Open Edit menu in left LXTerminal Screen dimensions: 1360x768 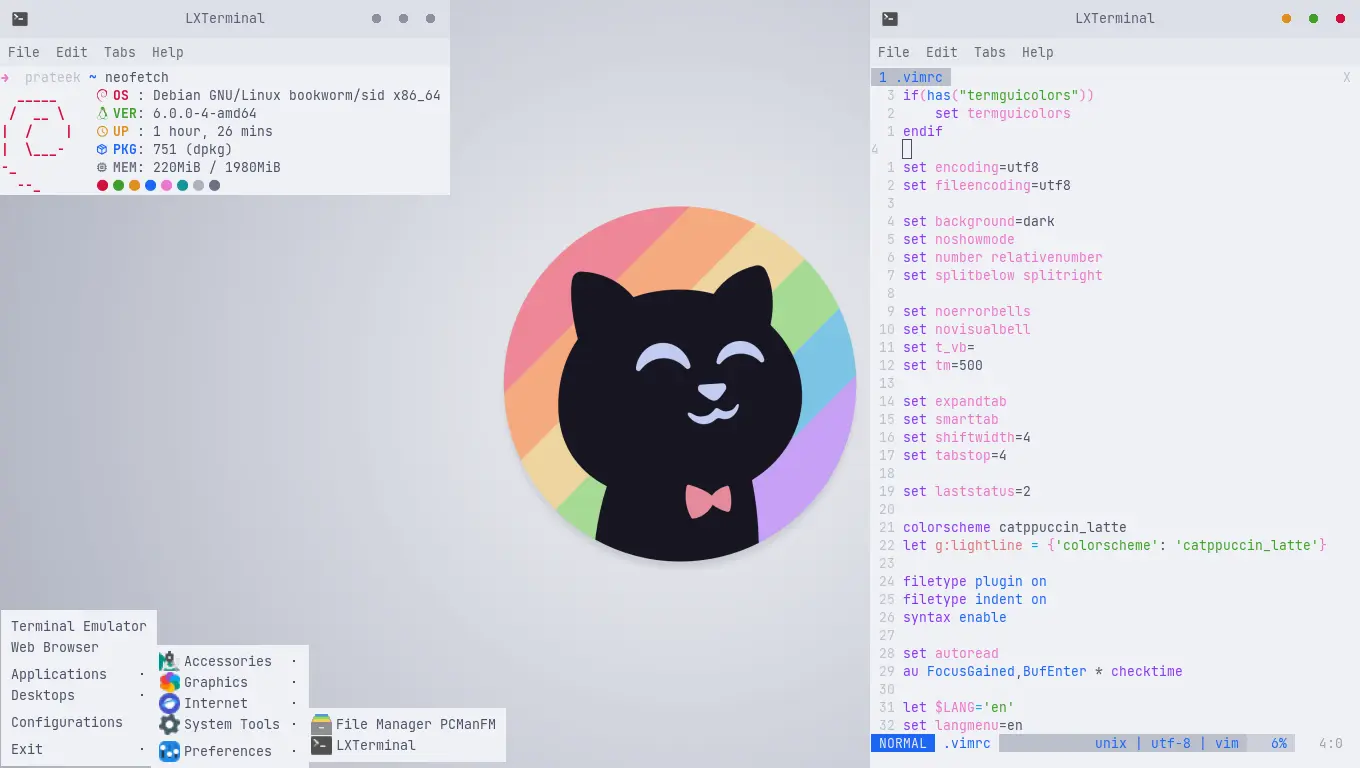pos(72,52)
